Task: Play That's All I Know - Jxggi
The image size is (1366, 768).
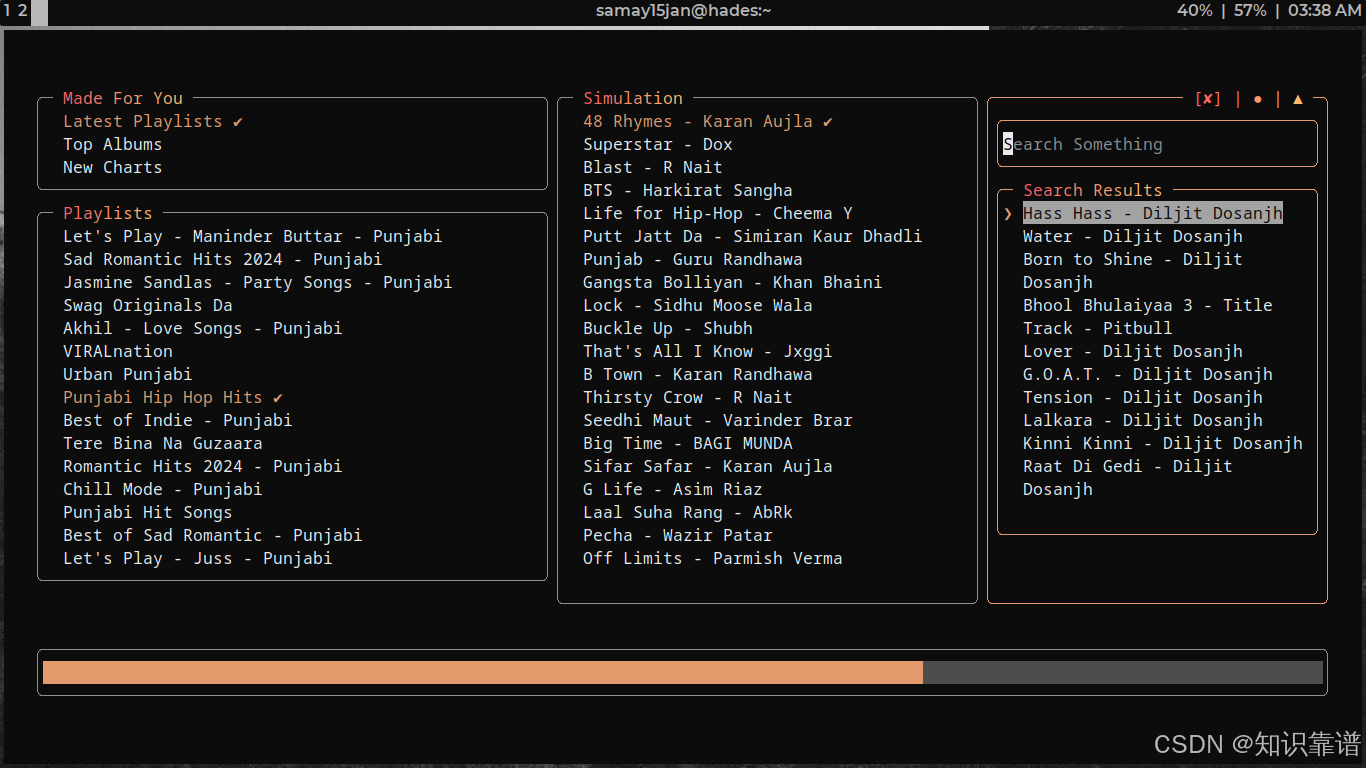Action: 708,351
